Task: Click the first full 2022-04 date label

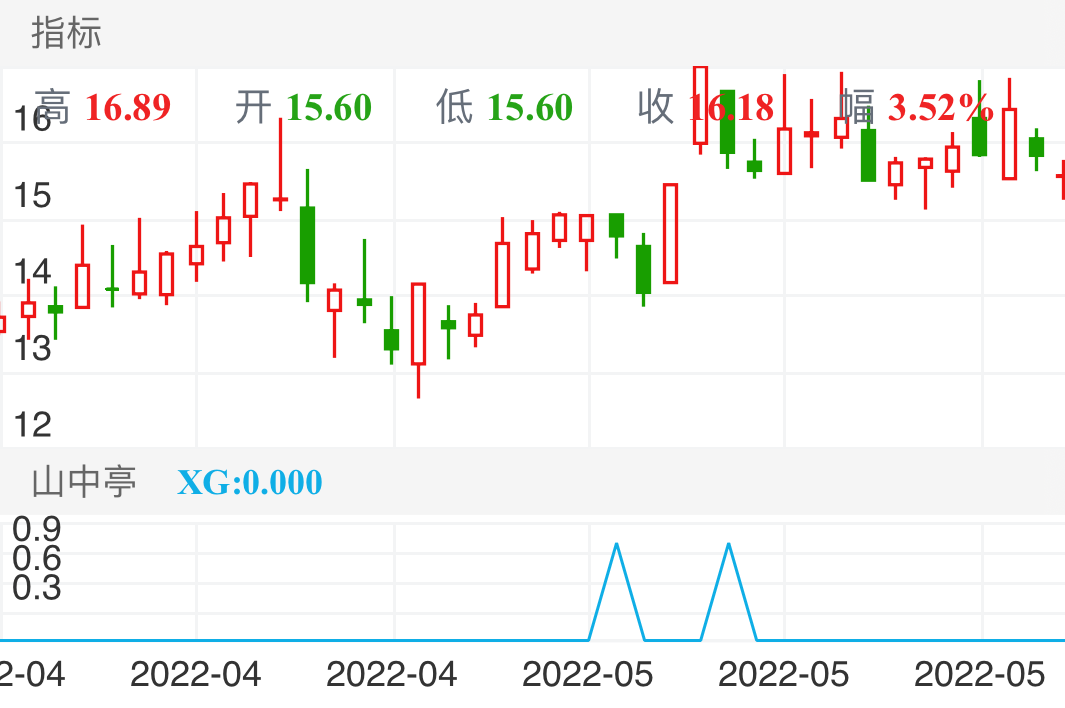Action: (x=196, y=674)
